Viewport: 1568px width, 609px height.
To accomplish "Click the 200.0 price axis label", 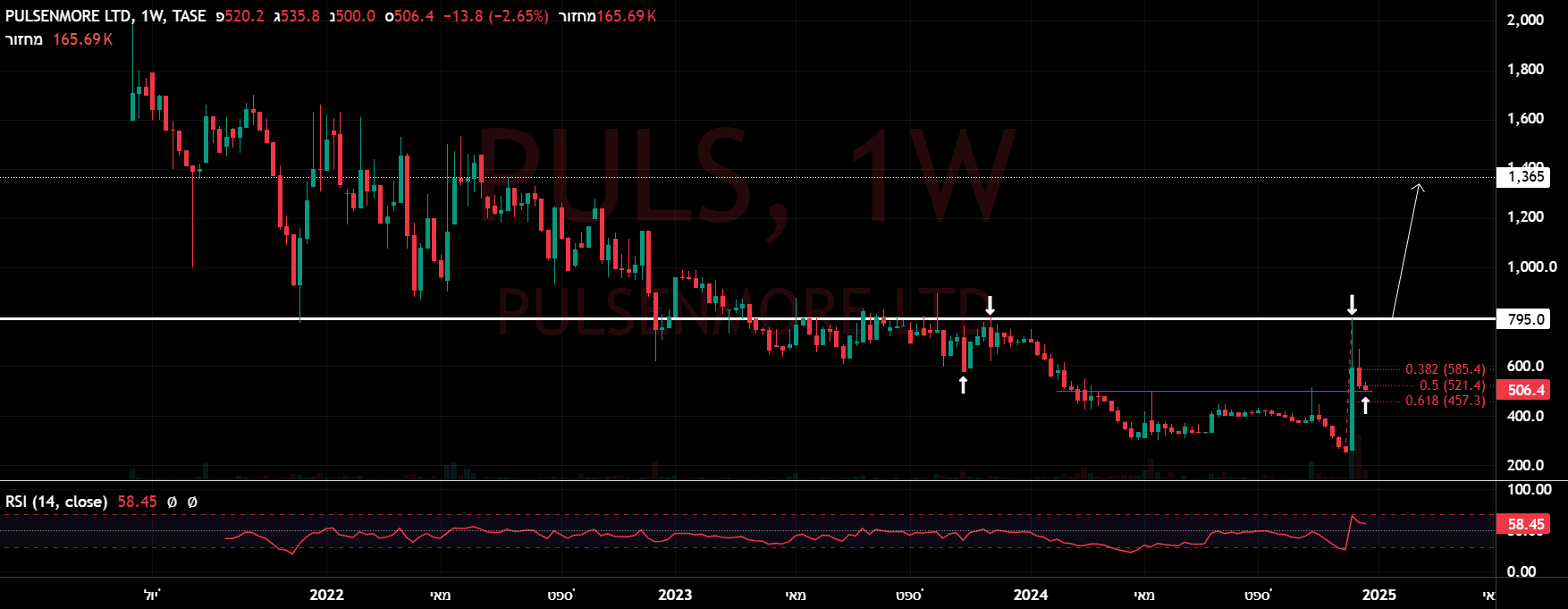I will point(1525,465).
